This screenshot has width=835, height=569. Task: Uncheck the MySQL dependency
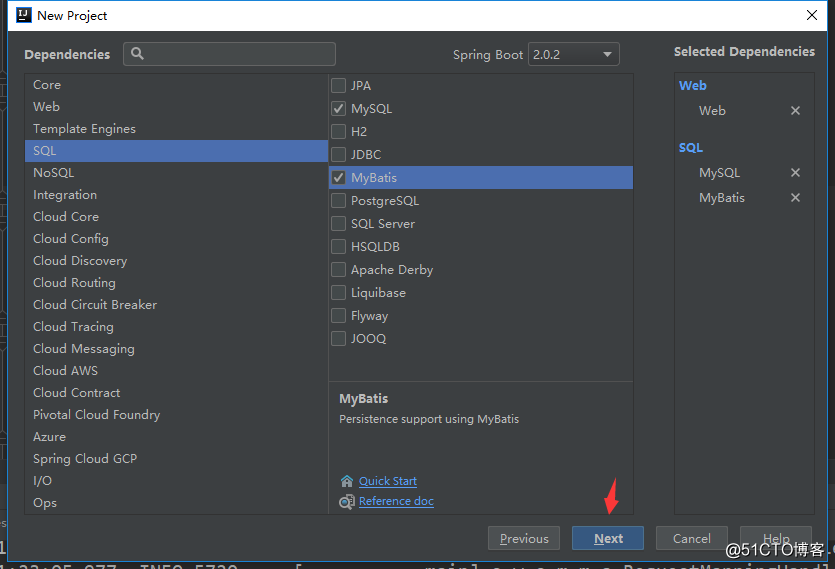338,109
